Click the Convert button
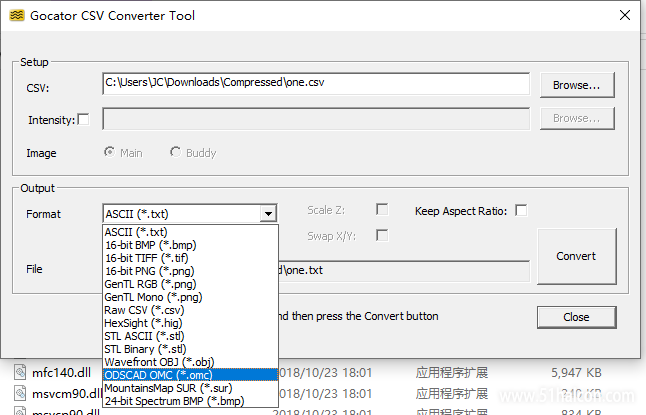The height and width of the screenshot is (415, 646). click(x=577, y=256)
